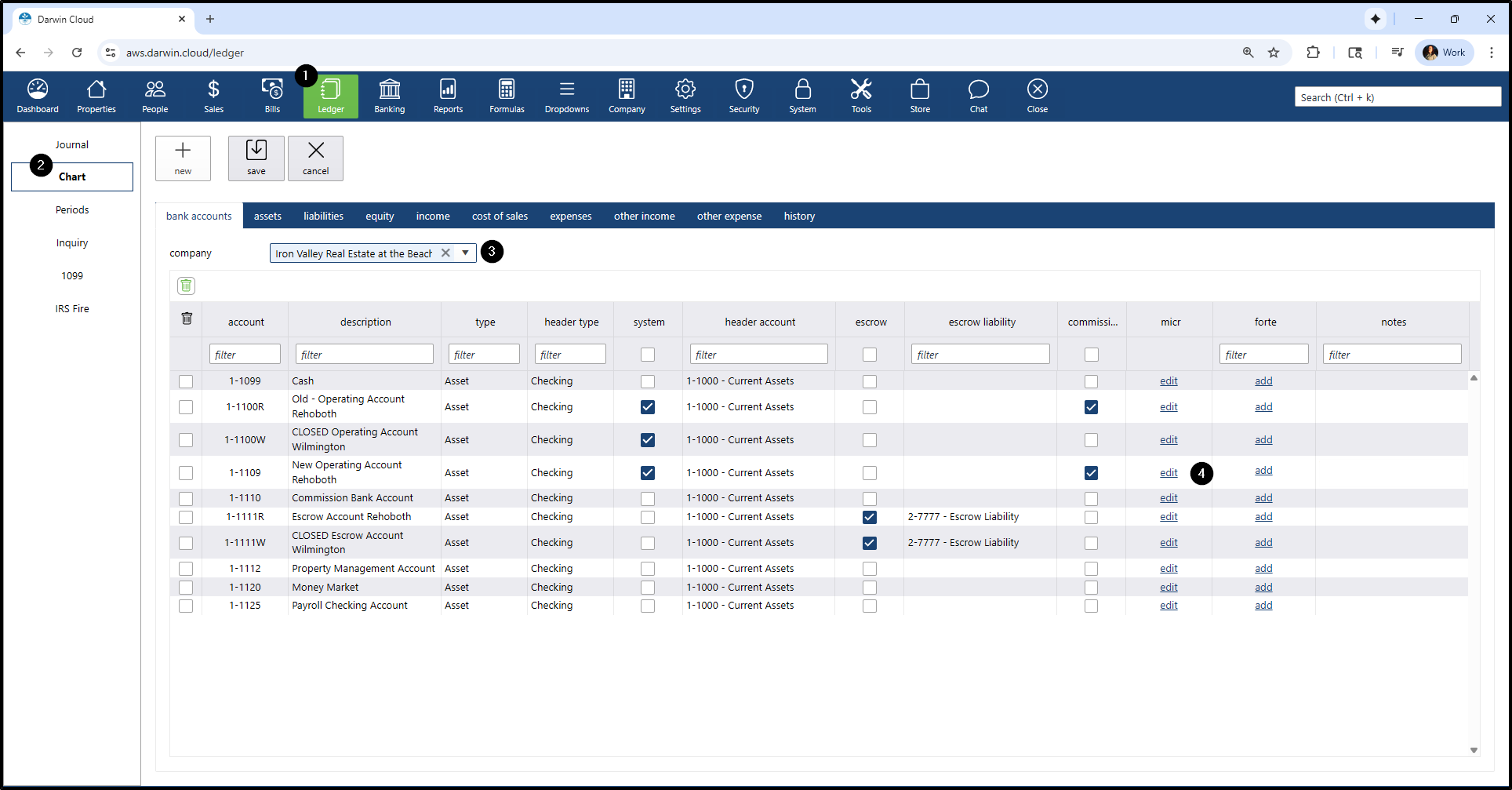The height and width of the screenshot is (790, 1512).
Task: Open the Banking module icon
Action: (x=389, y=96)
